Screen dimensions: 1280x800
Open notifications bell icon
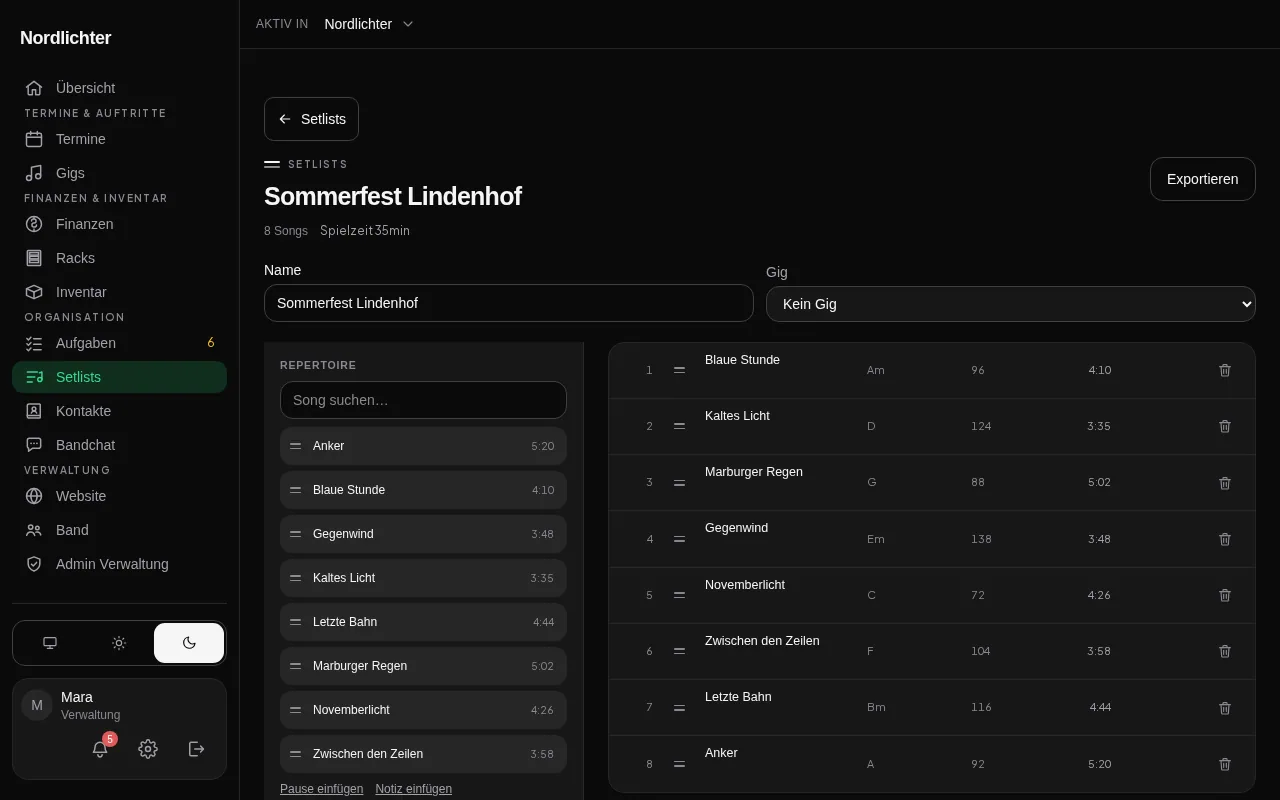pyautogui.click(x=100, y=749)
